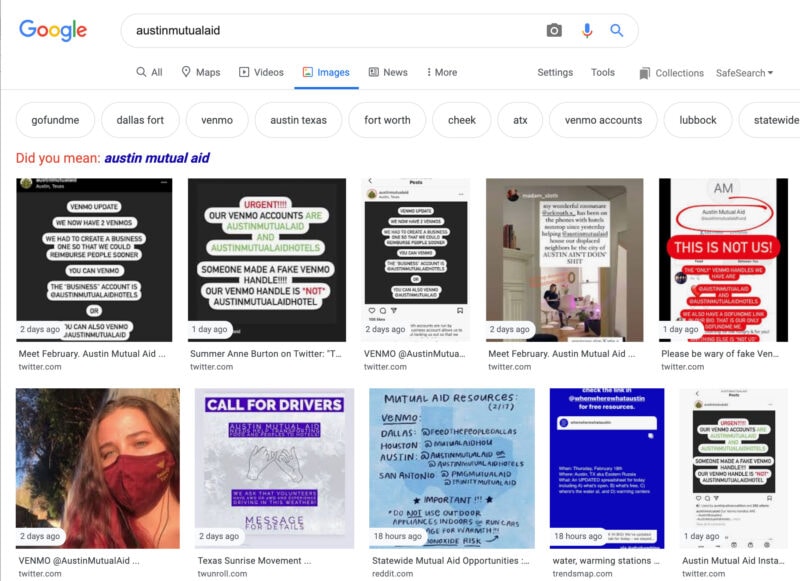The image size is (800, 581).
Task: Open the THIS IS NOT US image
Action: (x=723, y=260)
